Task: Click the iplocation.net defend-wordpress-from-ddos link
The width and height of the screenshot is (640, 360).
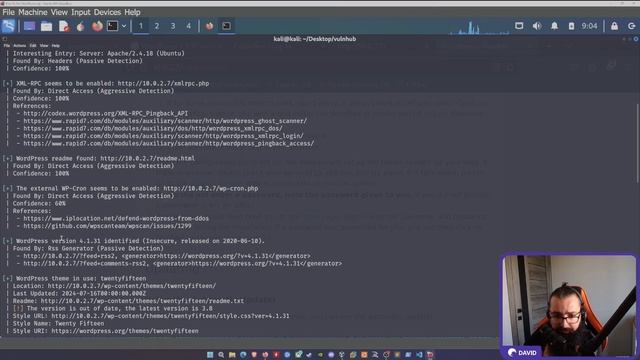Action: (x=116, y=218)
